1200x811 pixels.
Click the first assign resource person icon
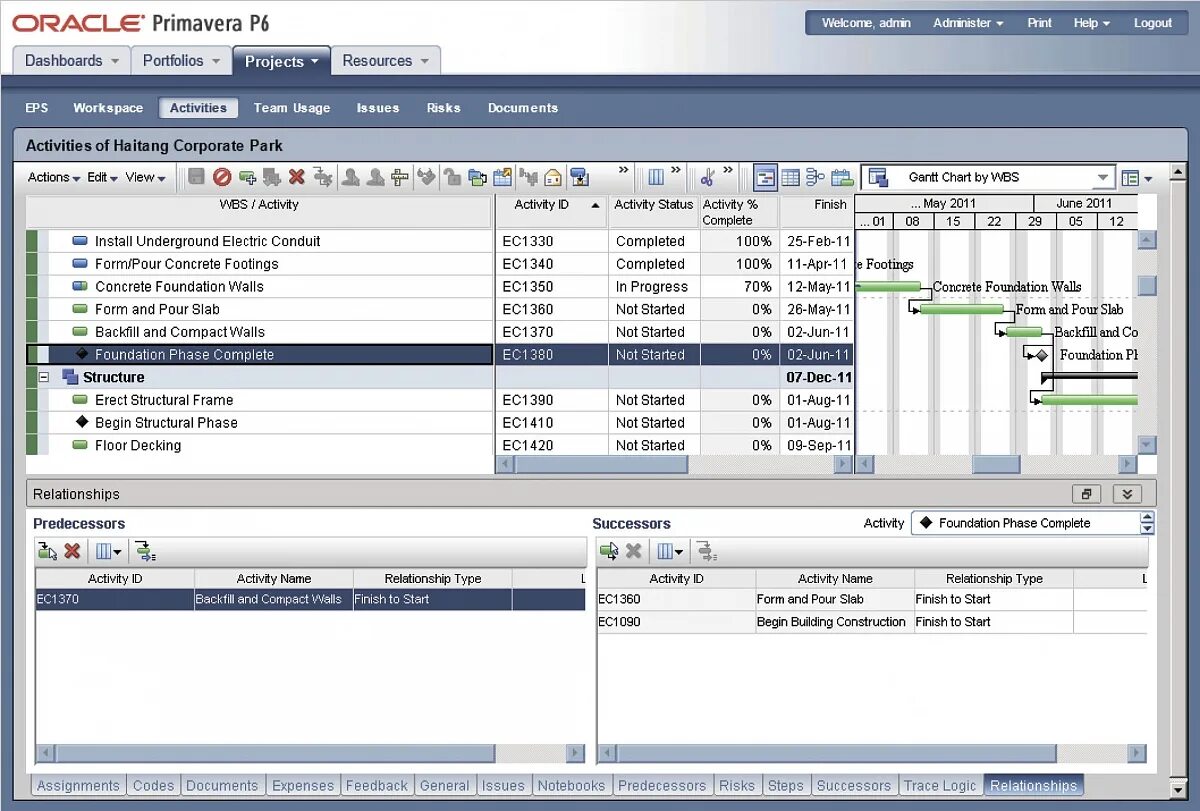click(x=351, y=177)
